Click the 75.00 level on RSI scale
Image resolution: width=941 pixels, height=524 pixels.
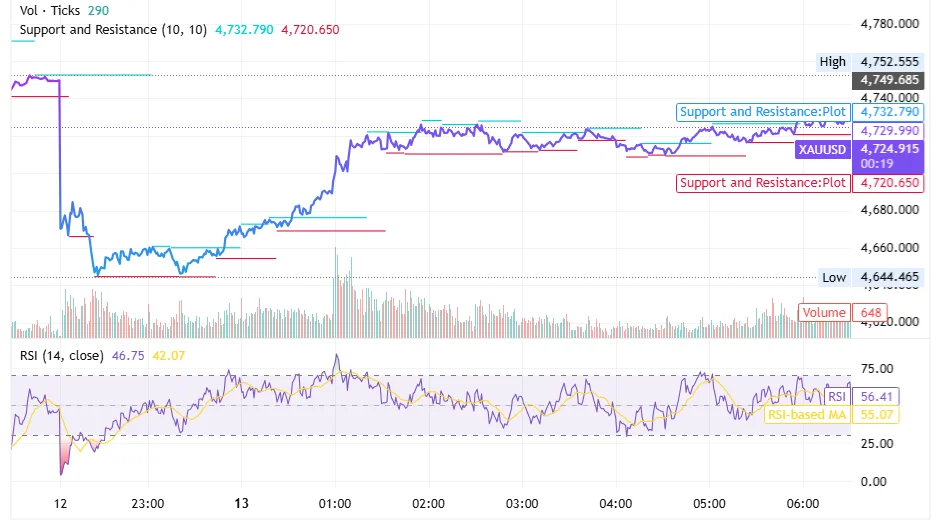(876, 368)
